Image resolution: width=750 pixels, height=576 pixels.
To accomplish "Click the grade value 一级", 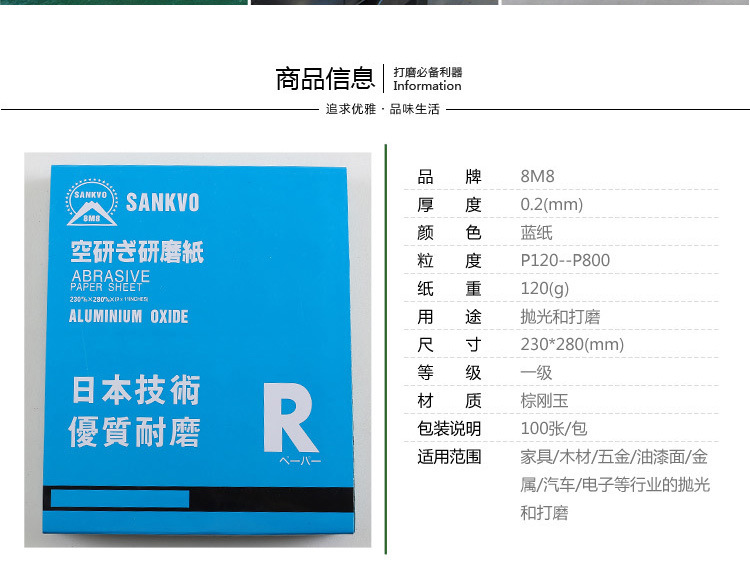I will click(536, 373).
